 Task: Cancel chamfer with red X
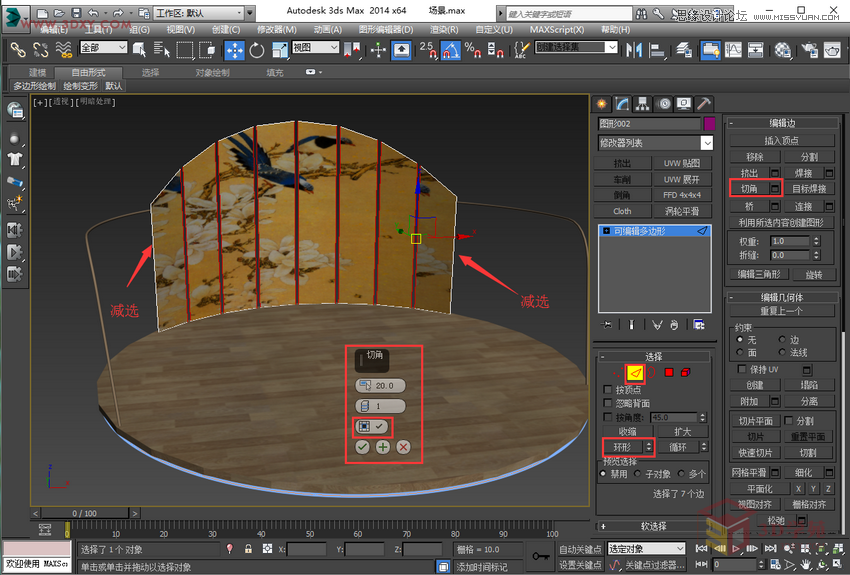coord(403,447)
